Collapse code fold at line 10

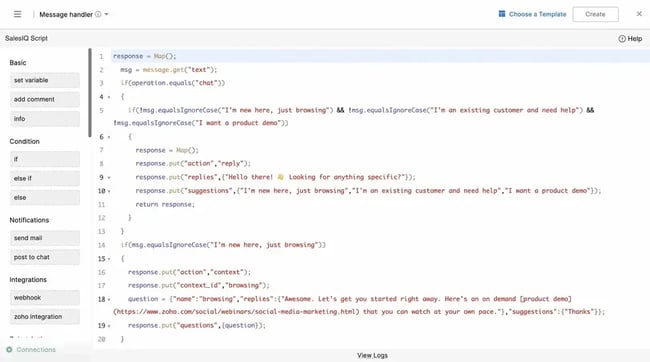109,191
